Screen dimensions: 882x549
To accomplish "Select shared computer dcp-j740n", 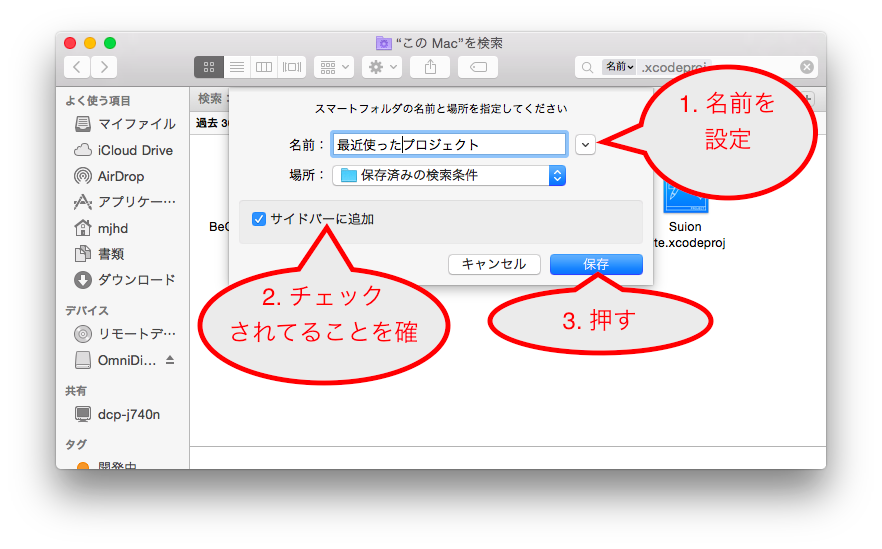I will pyautogui.click(x=118, y=414).
